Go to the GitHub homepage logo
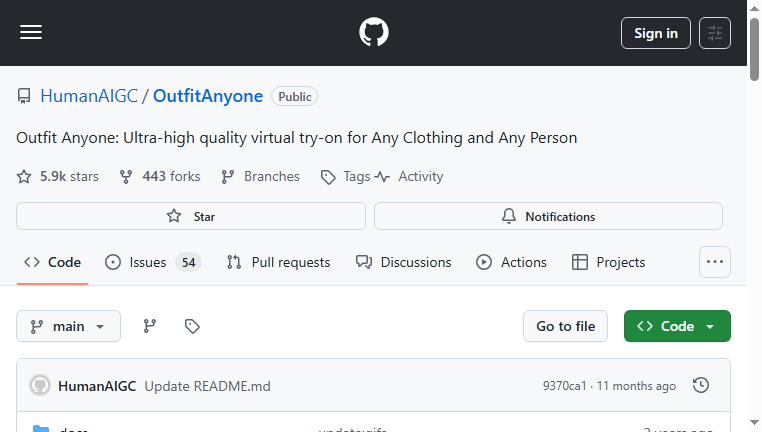Viewport: 762px width, 432px height. [374, 32]
